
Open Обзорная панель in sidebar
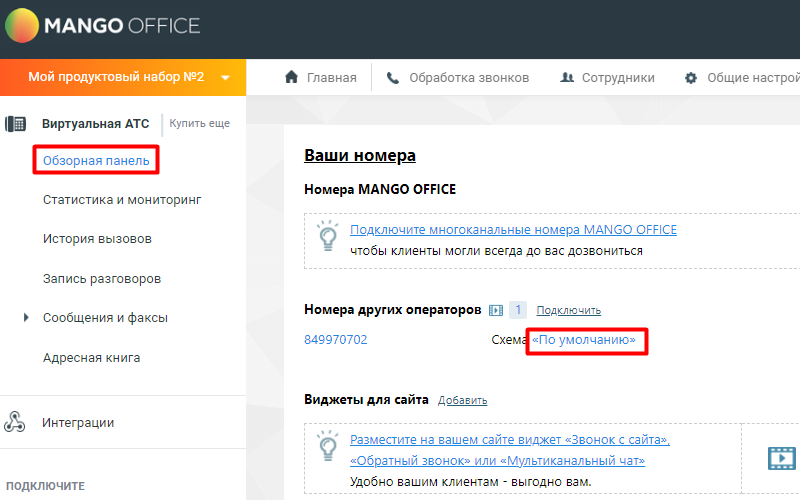(96, 160)
